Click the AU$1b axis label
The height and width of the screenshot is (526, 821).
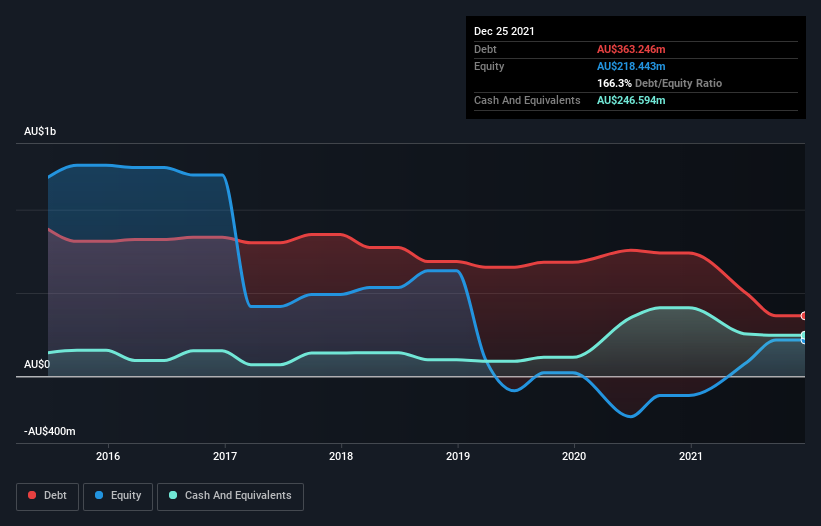[x=40, y=131]
